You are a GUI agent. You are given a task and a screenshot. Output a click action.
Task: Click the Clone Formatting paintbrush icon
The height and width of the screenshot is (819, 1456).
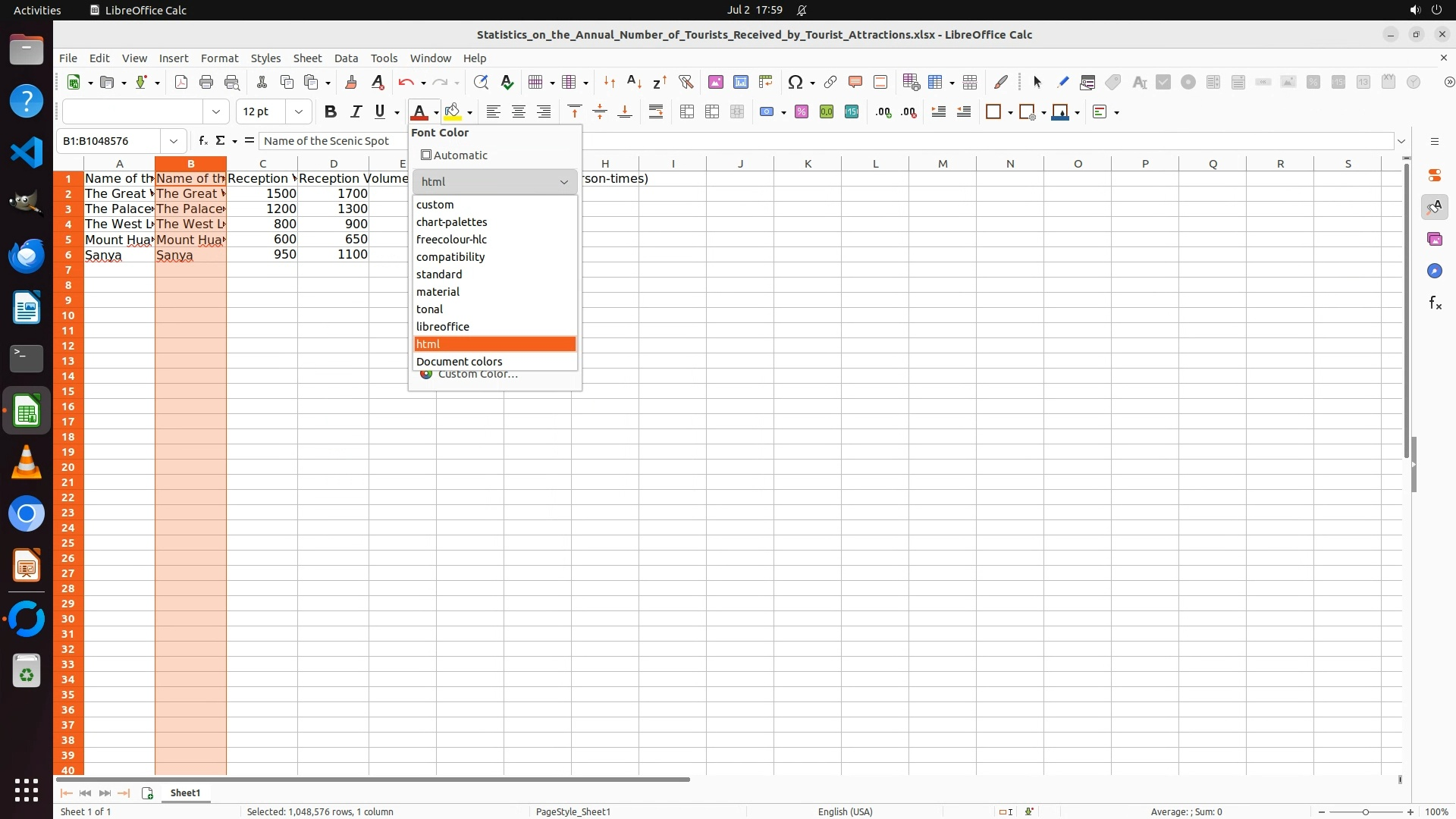click(x=351, y=82)
